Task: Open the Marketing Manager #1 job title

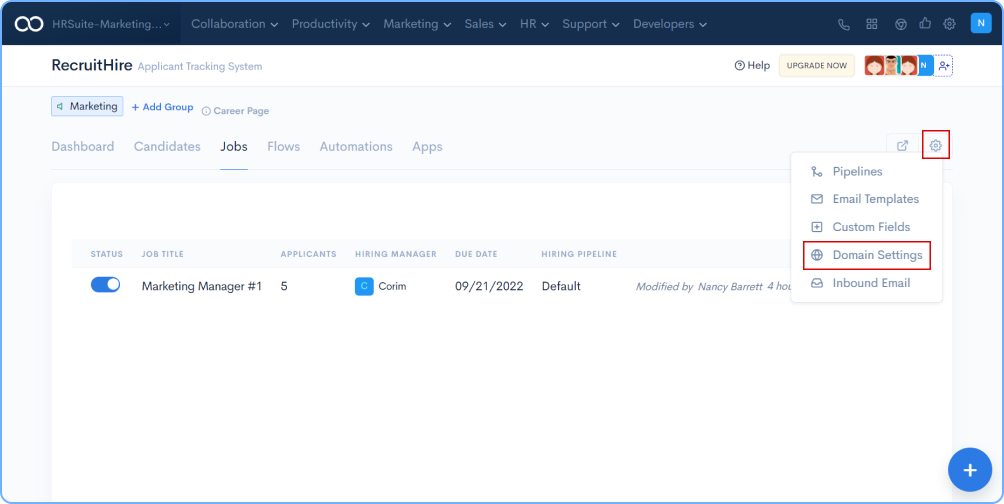Action: point(201,286)
